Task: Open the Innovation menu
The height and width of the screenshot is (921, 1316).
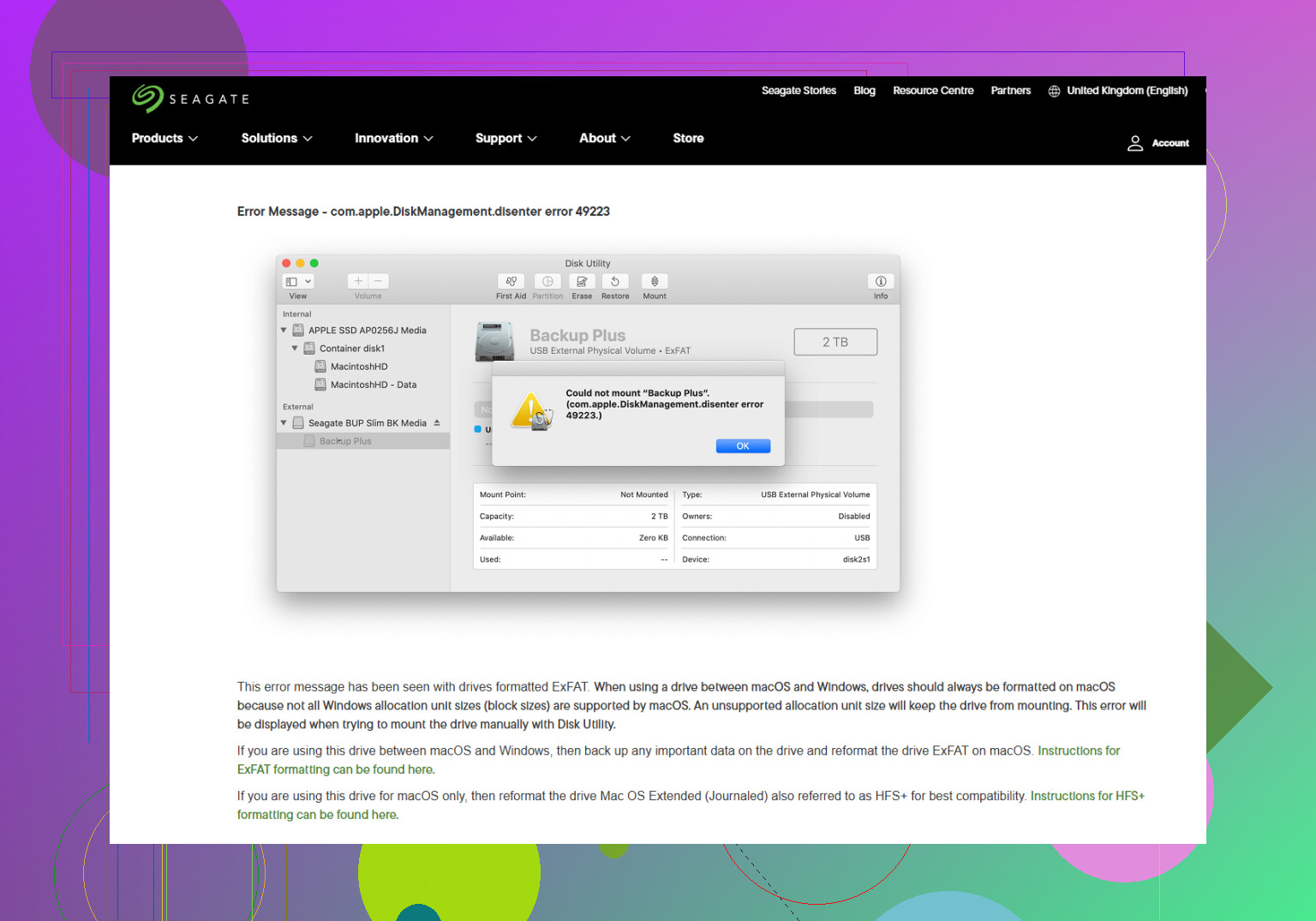Action: [394, 138]
